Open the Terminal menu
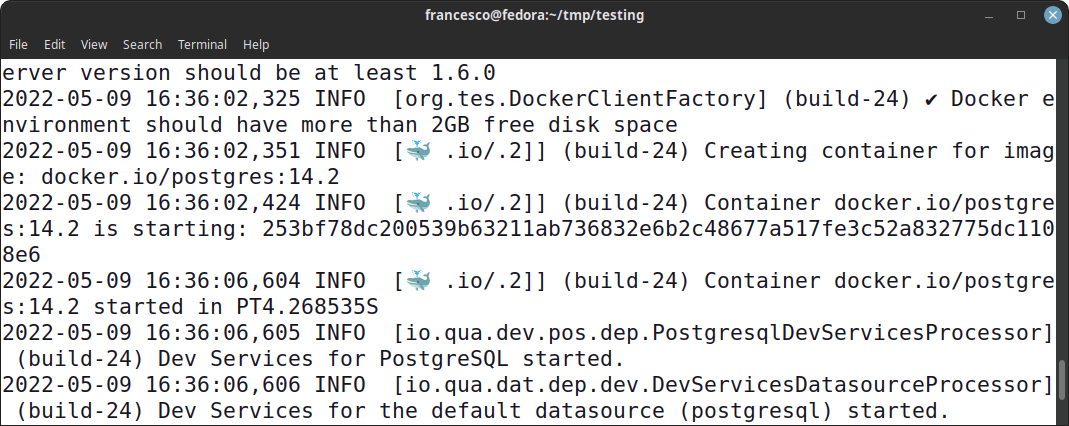 (202, 44)
